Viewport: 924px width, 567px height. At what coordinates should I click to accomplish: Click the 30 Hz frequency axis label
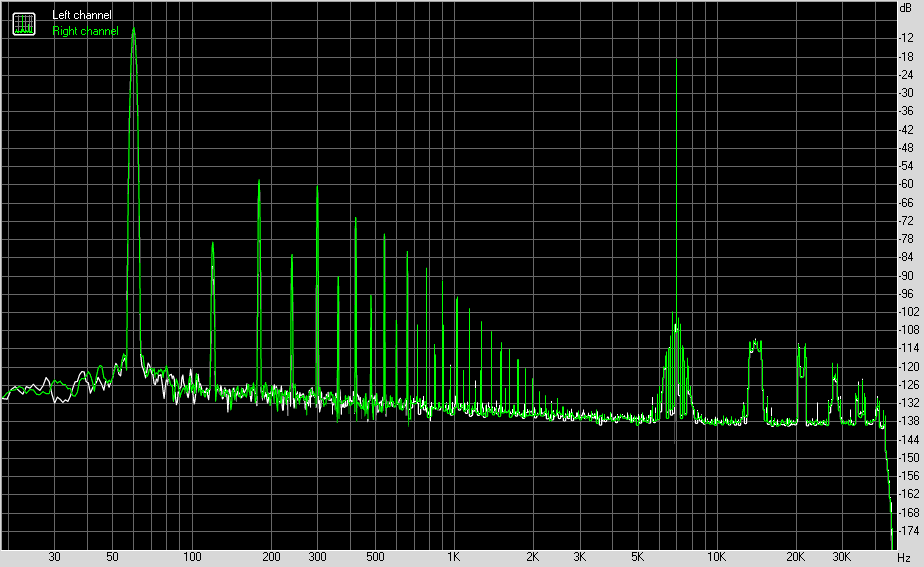[54, 557]
